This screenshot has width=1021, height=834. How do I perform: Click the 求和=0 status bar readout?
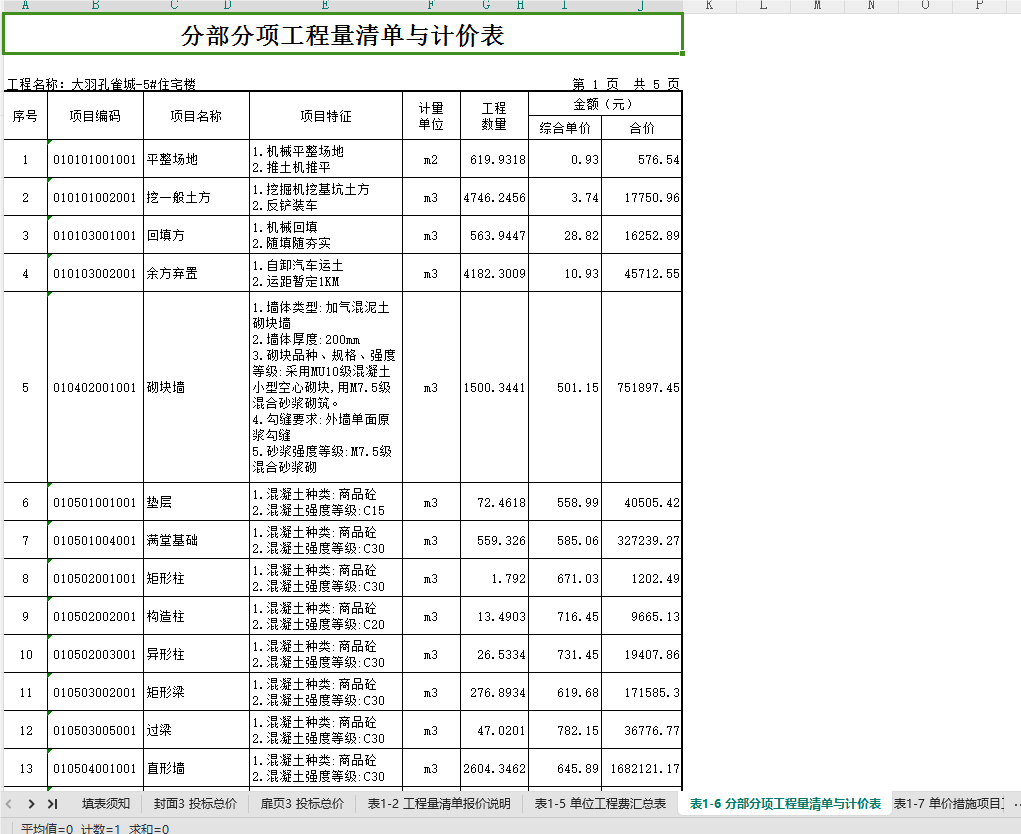coord(149,829)
